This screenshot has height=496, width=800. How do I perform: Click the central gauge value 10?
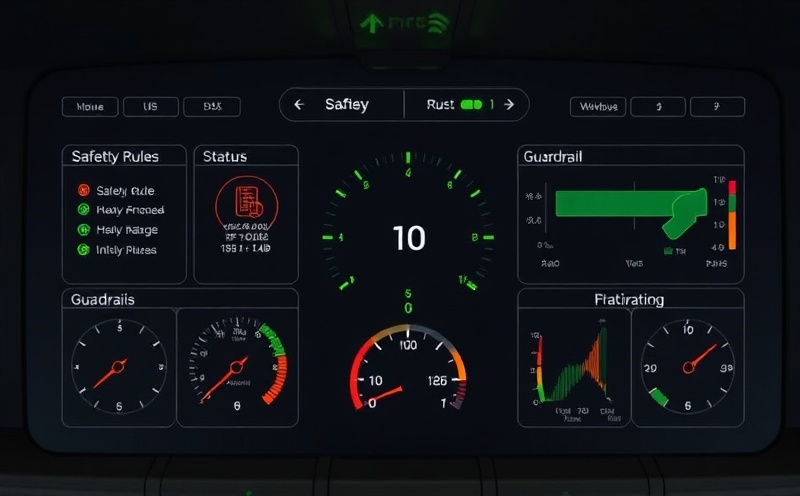tap(409, 238)
